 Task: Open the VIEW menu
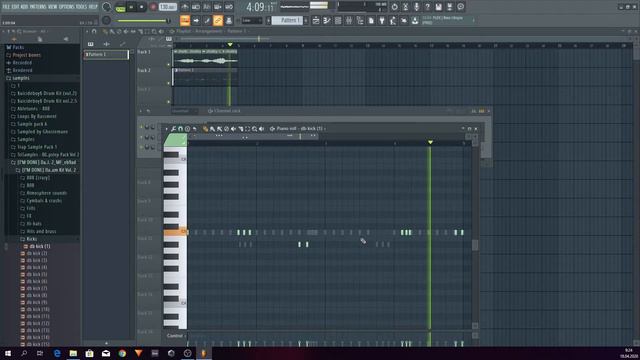53,7
